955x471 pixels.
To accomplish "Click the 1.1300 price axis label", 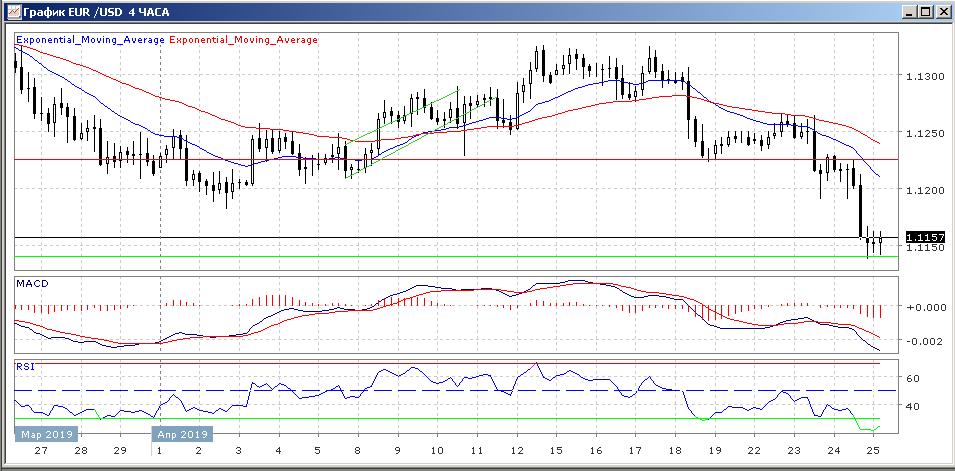I will 923,76.
